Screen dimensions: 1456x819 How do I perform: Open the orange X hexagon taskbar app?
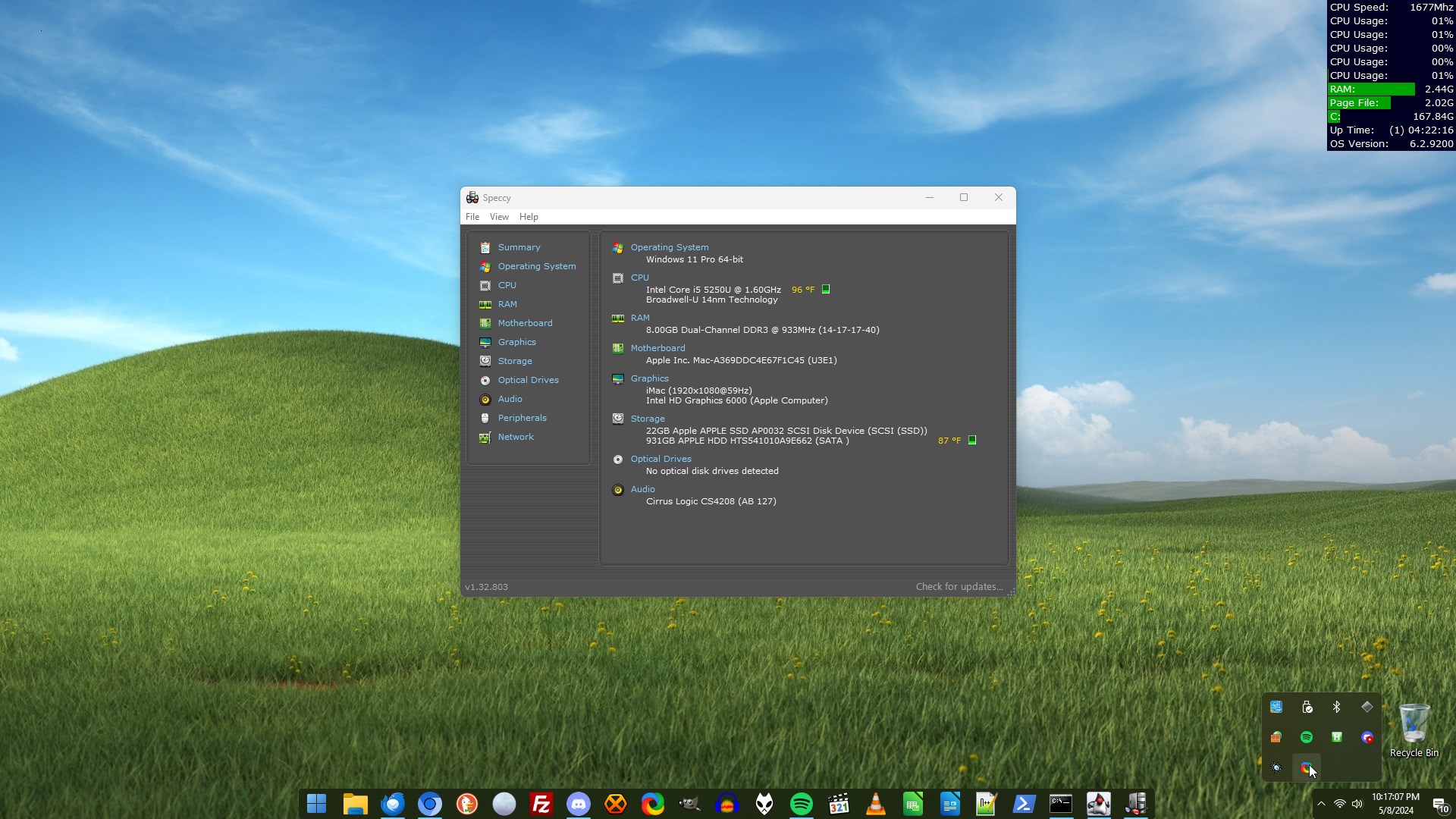point(616,804)
